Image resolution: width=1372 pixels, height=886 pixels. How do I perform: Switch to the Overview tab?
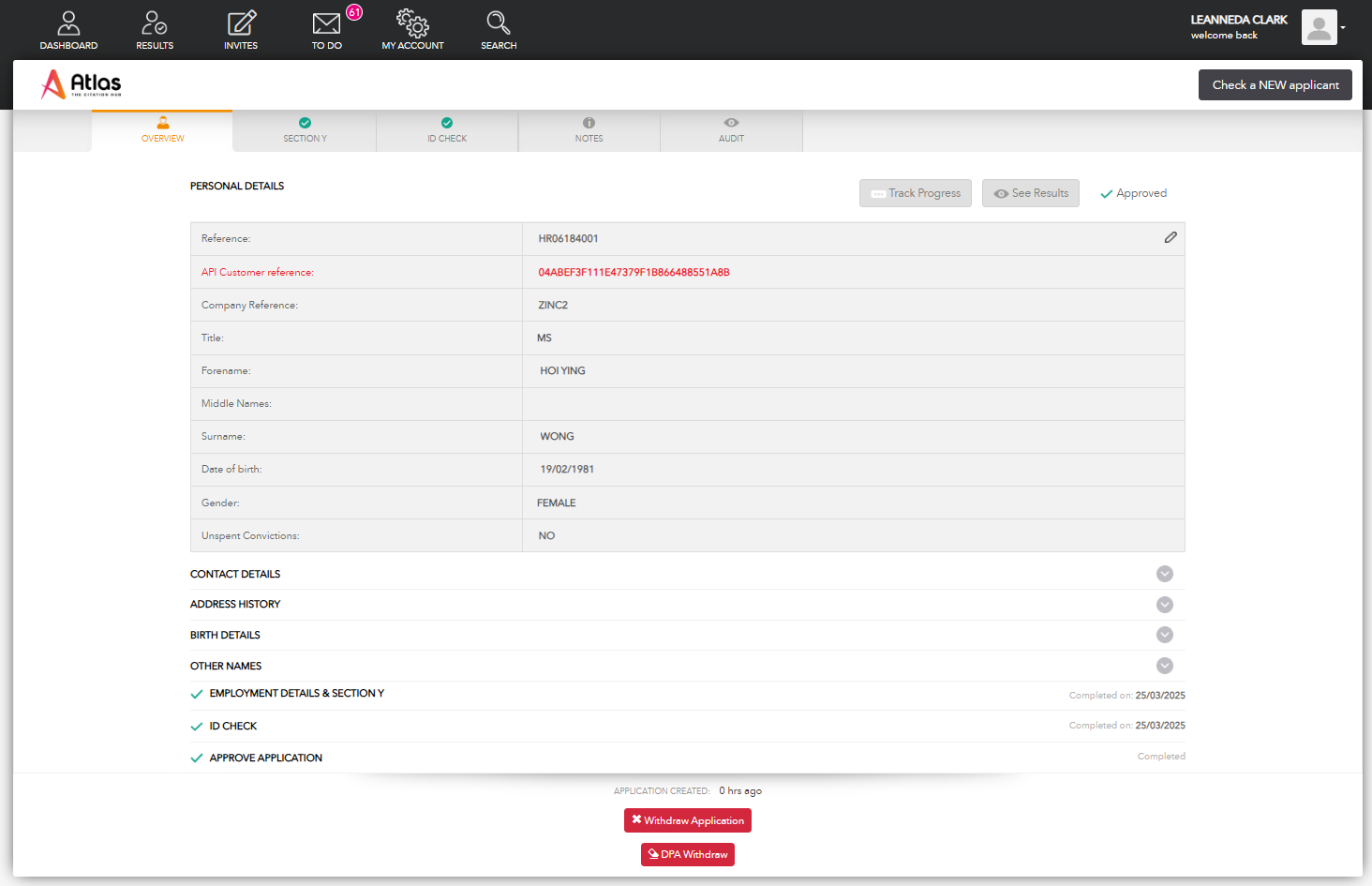coord(162,130)
